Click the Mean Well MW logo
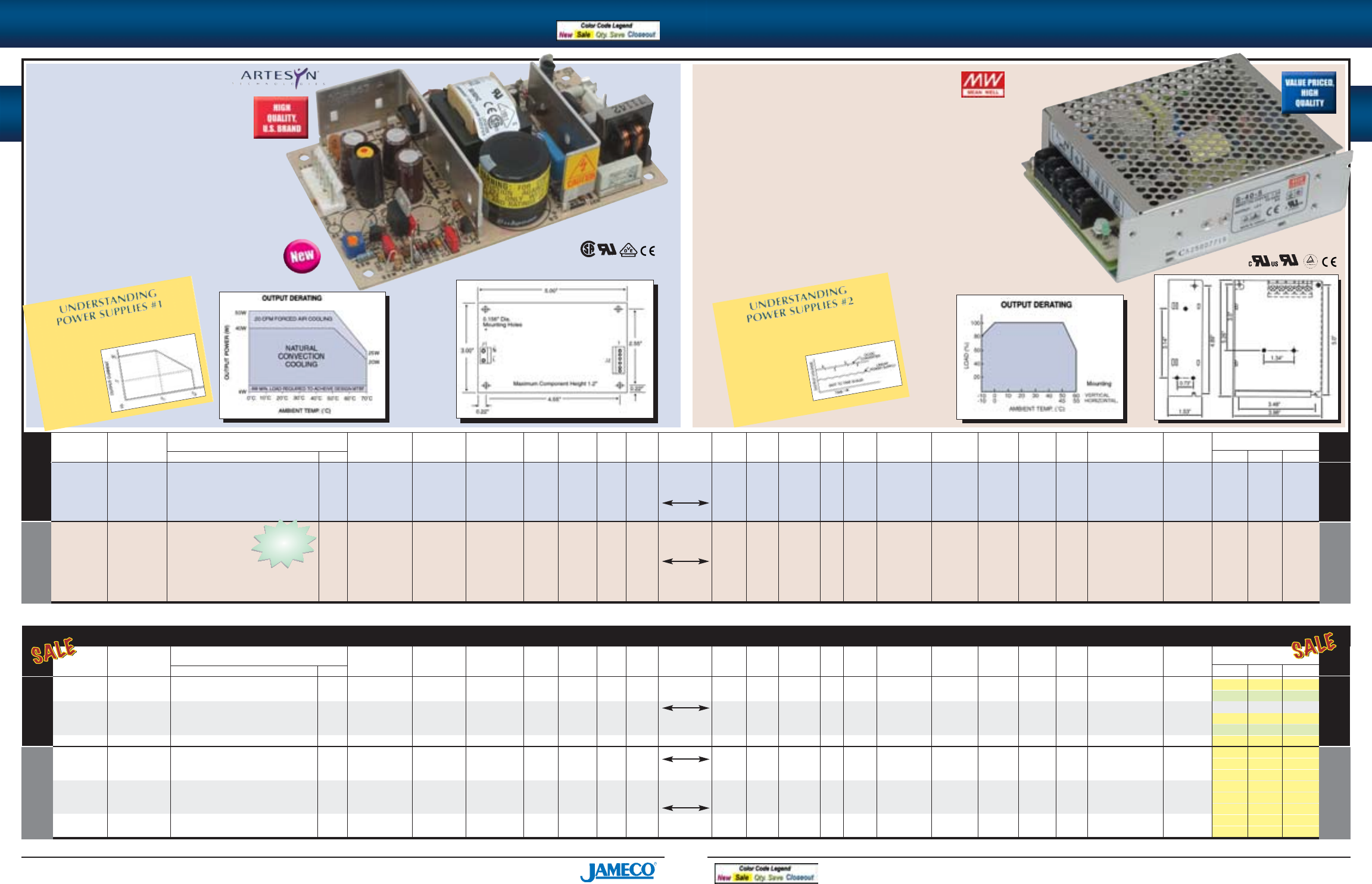The width and height of the screenshot is (1372, 884). (x=983, y=84)
